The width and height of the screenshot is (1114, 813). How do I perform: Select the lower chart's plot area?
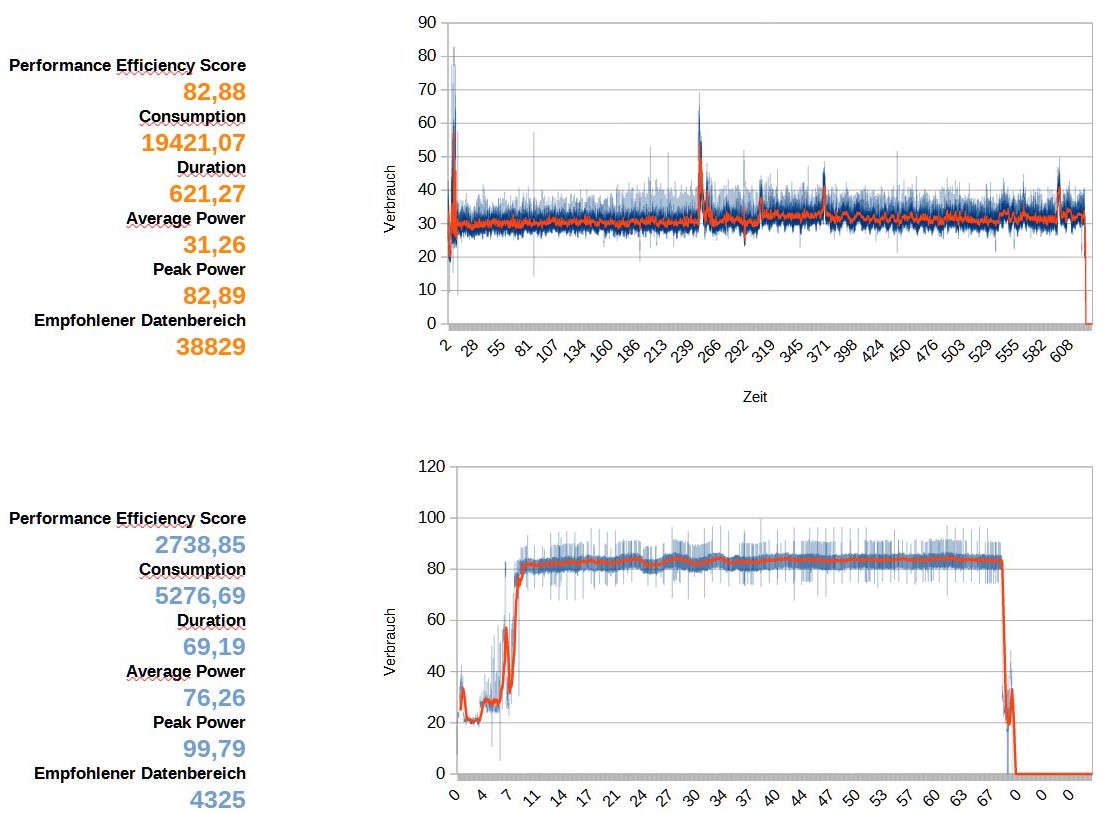click(774, 620)
